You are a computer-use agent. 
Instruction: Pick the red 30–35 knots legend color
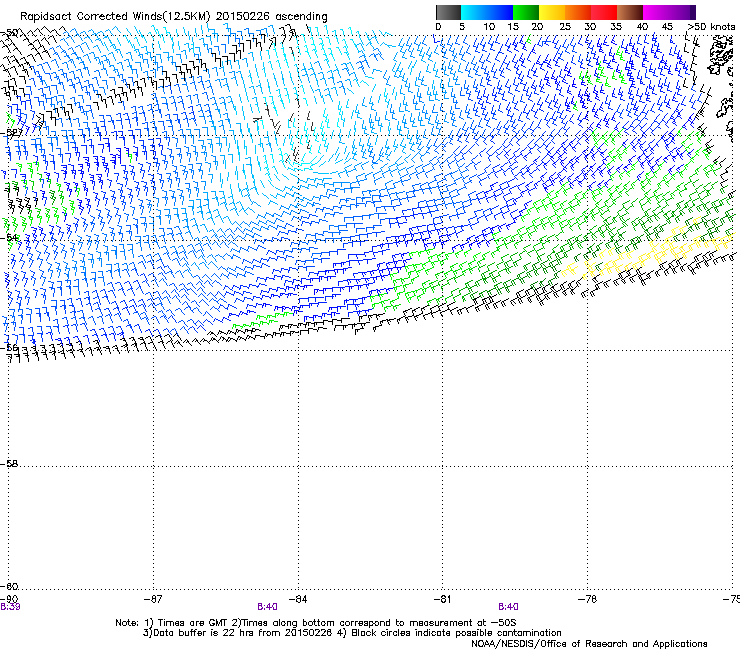604,12
